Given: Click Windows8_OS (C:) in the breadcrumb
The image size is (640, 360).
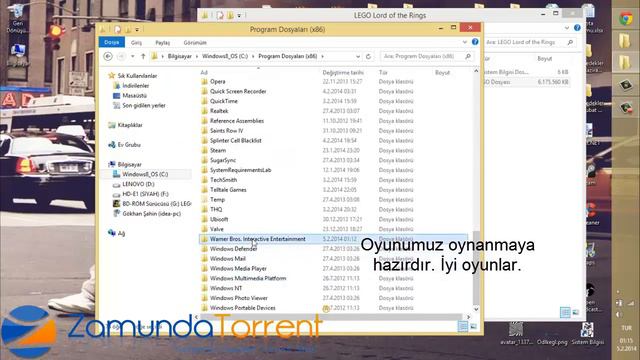Looking at the screenshot, I should (x=225, y=56).
